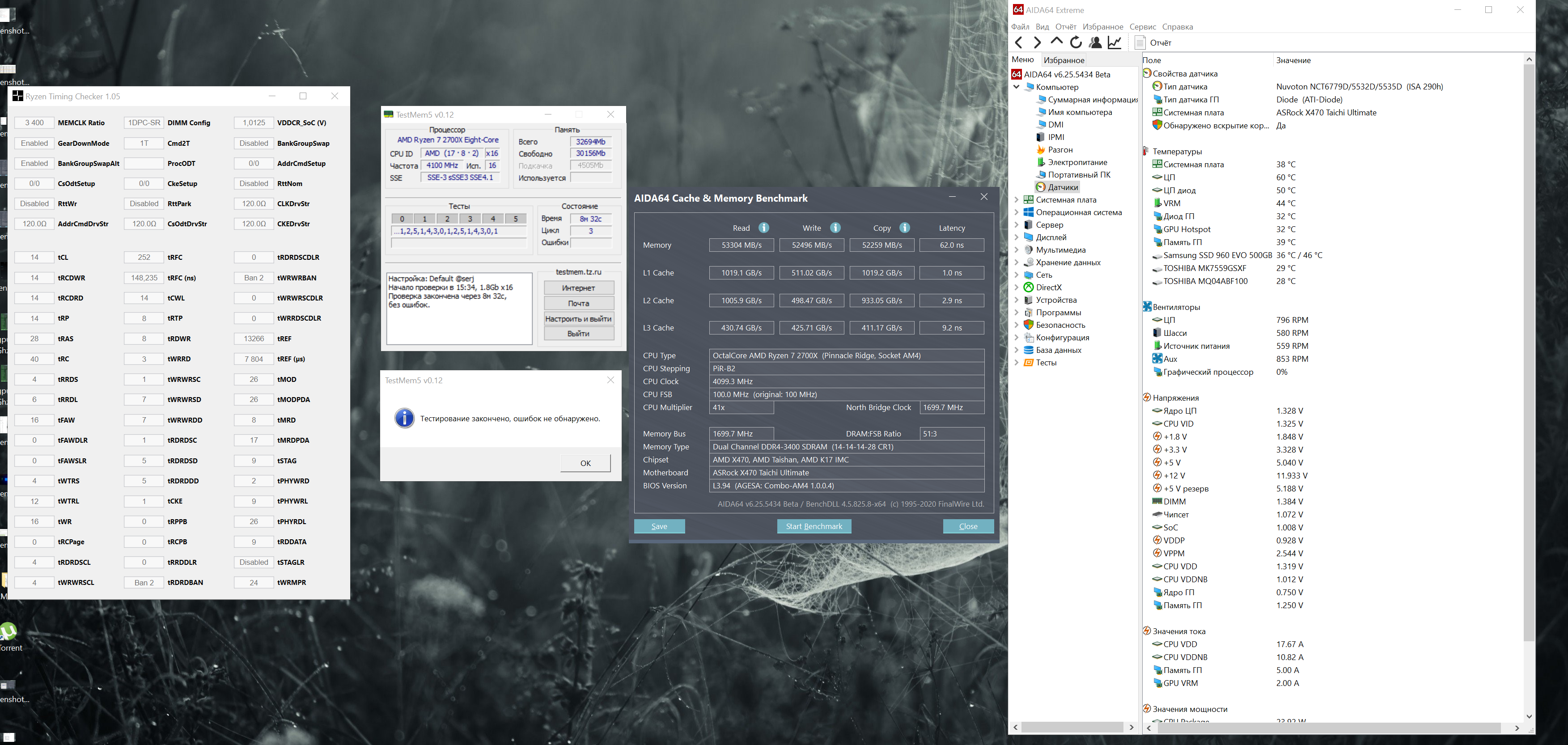1568x745 pixels.
Task: Open the graph chart toolbar icon
Action: click(1115, 42)
